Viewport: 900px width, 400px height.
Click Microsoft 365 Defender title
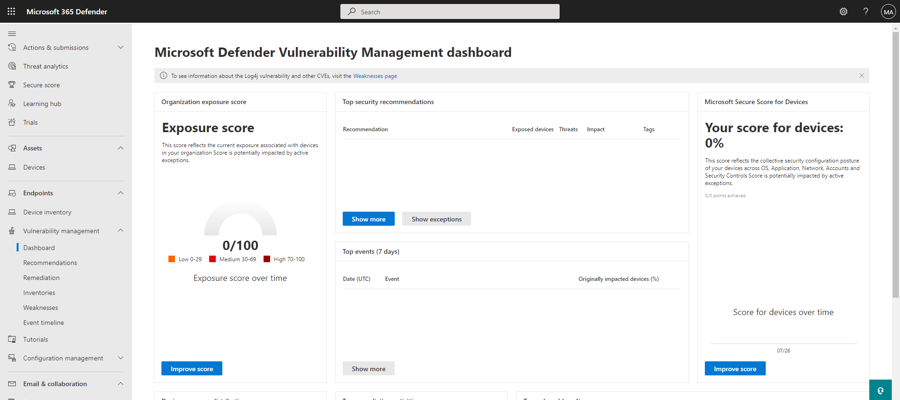pos(67,11)
